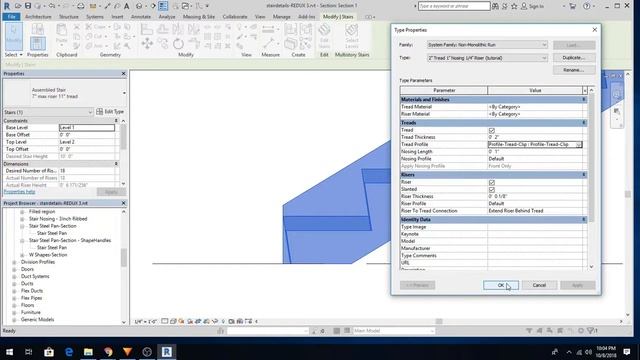This screenshot has width=640, height=360.
Task: Collapse the Constraints section in Properties
Action: coord(116,121)
